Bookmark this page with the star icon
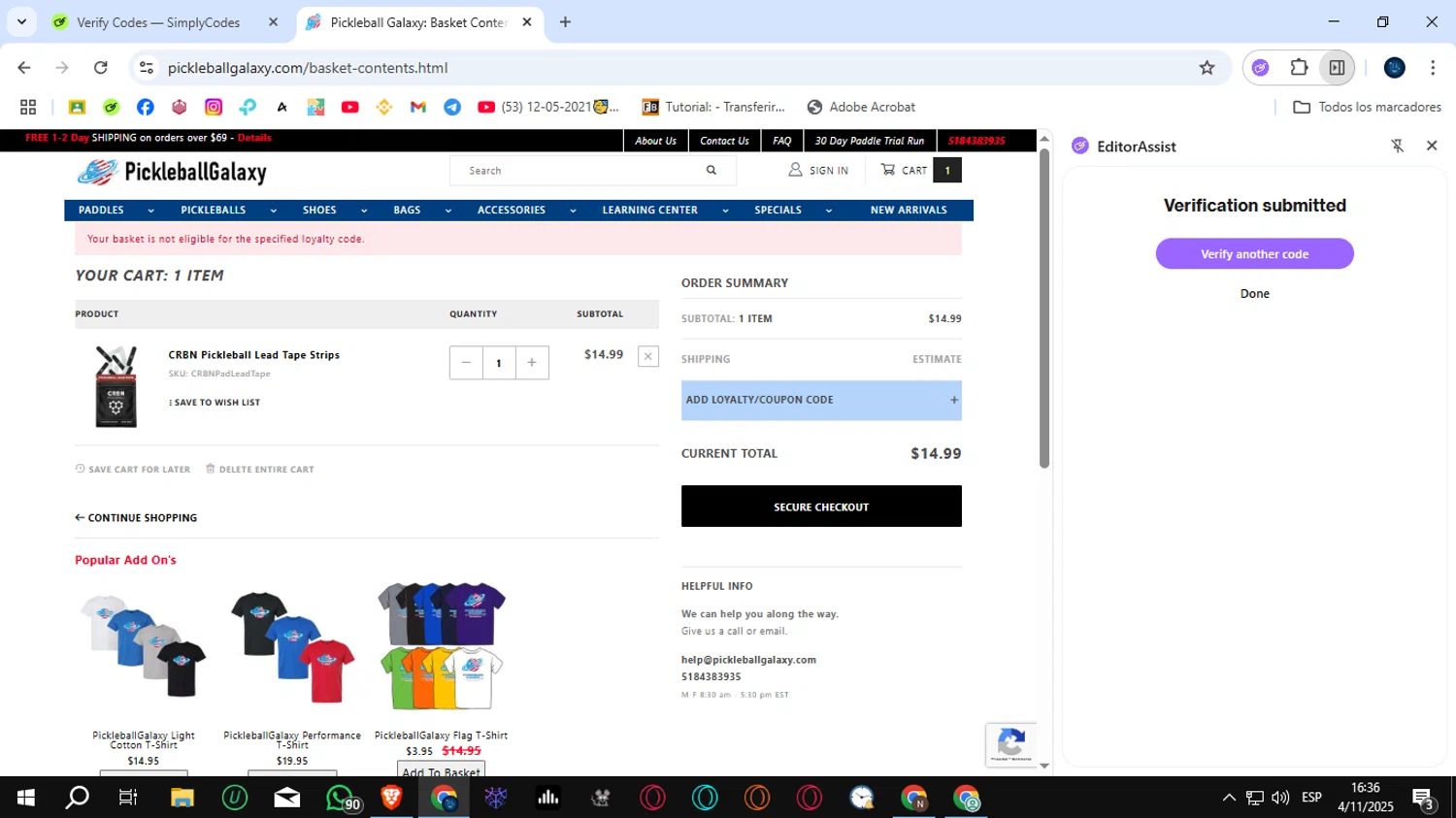This screenshot has height=818, width=1456. [1207, 68]
